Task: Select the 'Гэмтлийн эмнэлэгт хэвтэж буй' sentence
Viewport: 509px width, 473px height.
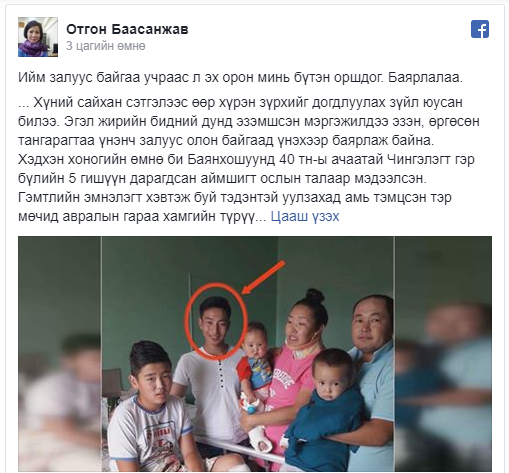Action: (235, 207)
